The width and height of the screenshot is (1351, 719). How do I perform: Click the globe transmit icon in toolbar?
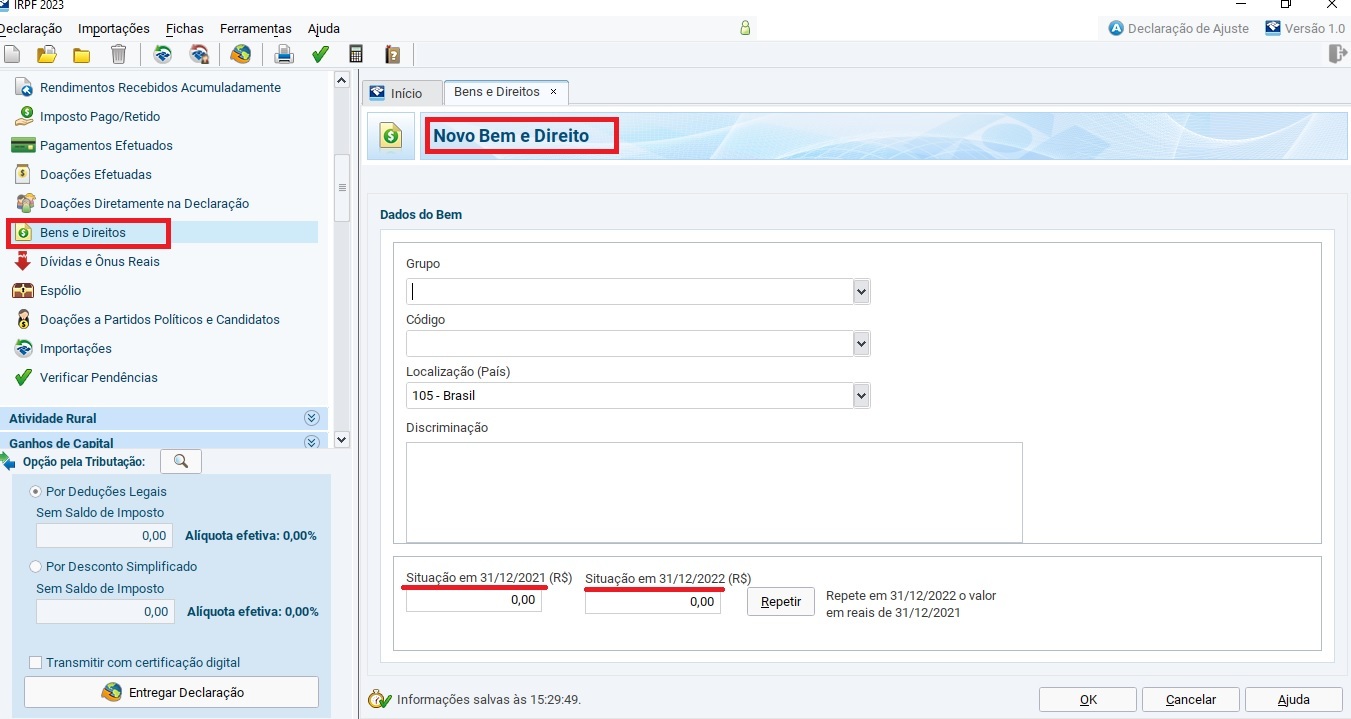coord(240,54)
